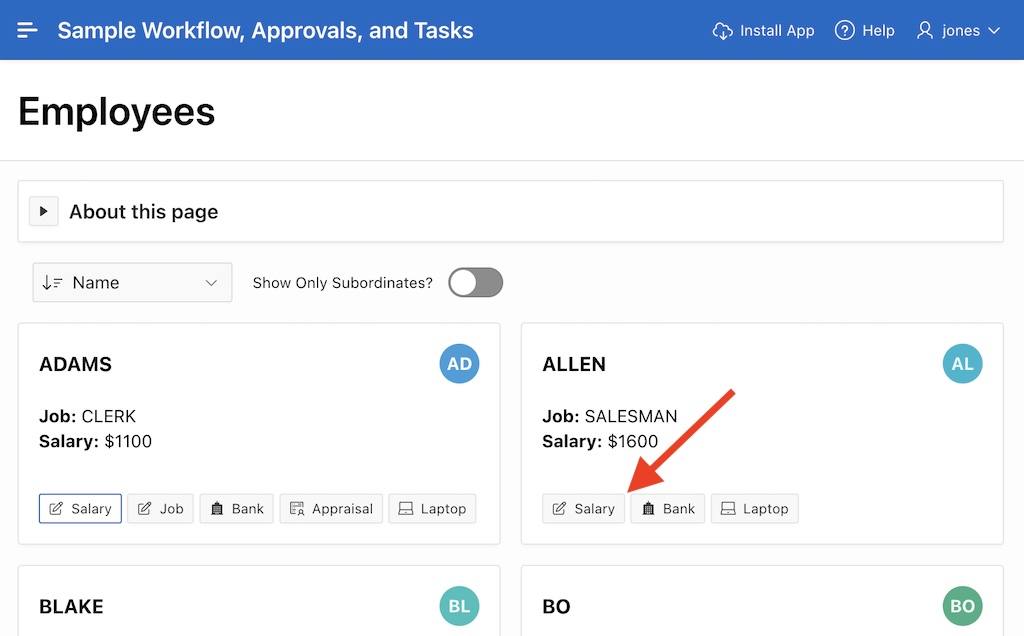Click Job button for ADAMS
Viewport: 1024px width, 636px height.
[x=160, y=509]
